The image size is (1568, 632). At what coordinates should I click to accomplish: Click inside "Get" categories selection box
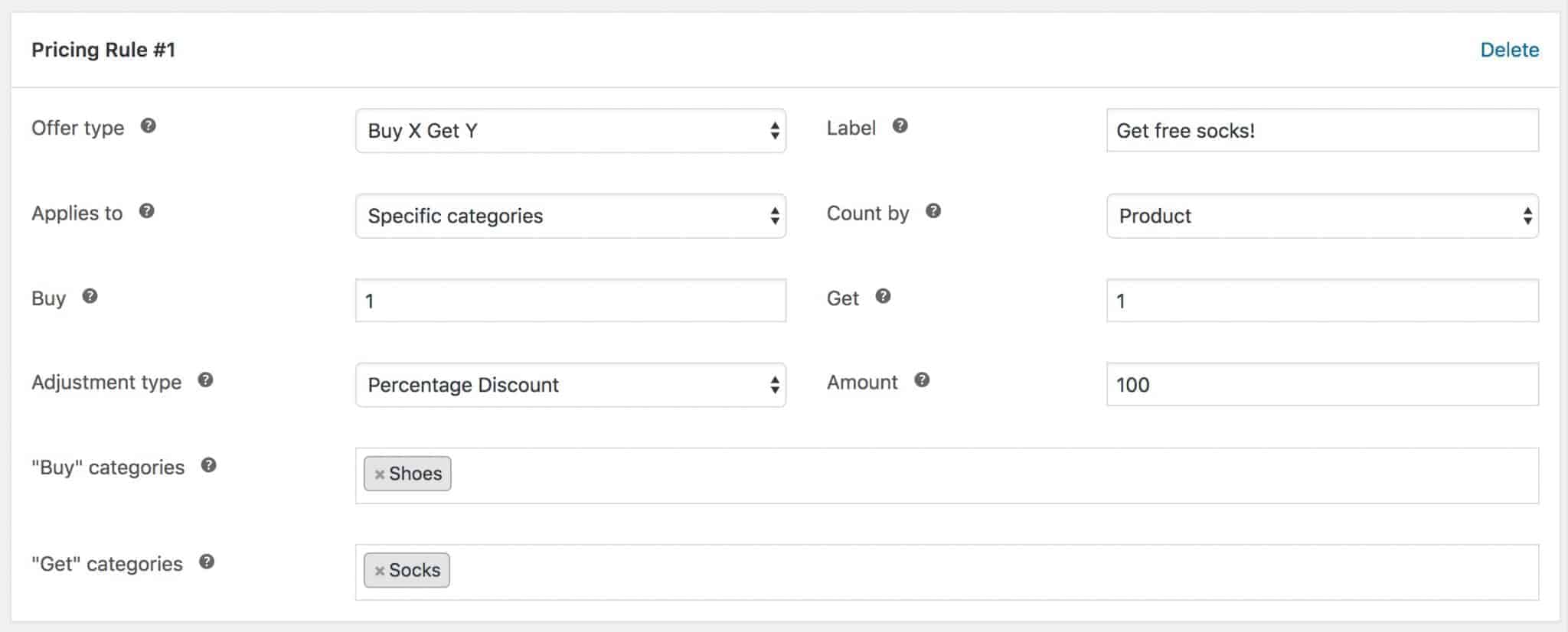point(947,572)
